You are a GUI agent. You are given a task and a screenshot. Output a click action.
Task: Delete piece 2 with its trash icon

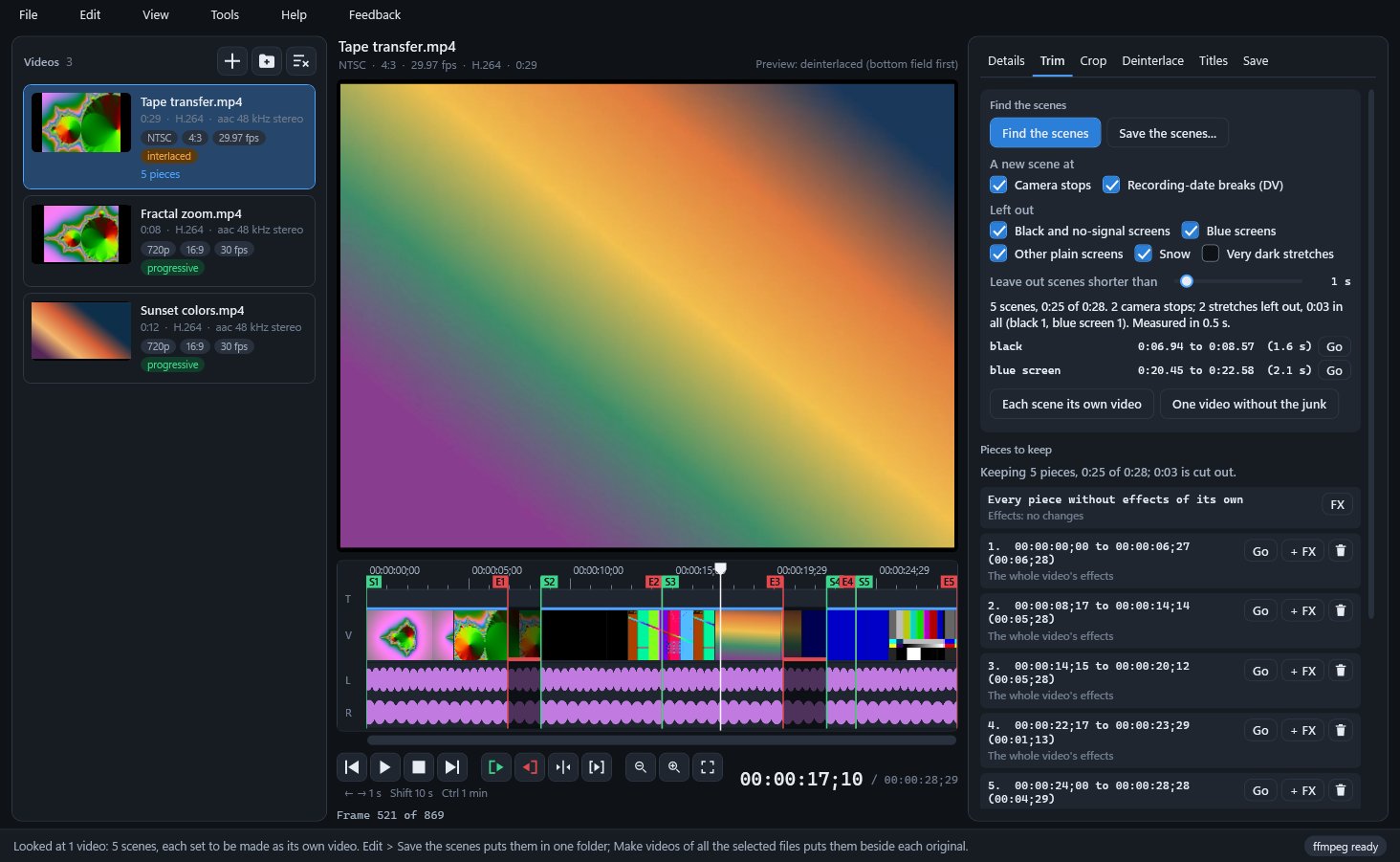[x=1341, y=610]
